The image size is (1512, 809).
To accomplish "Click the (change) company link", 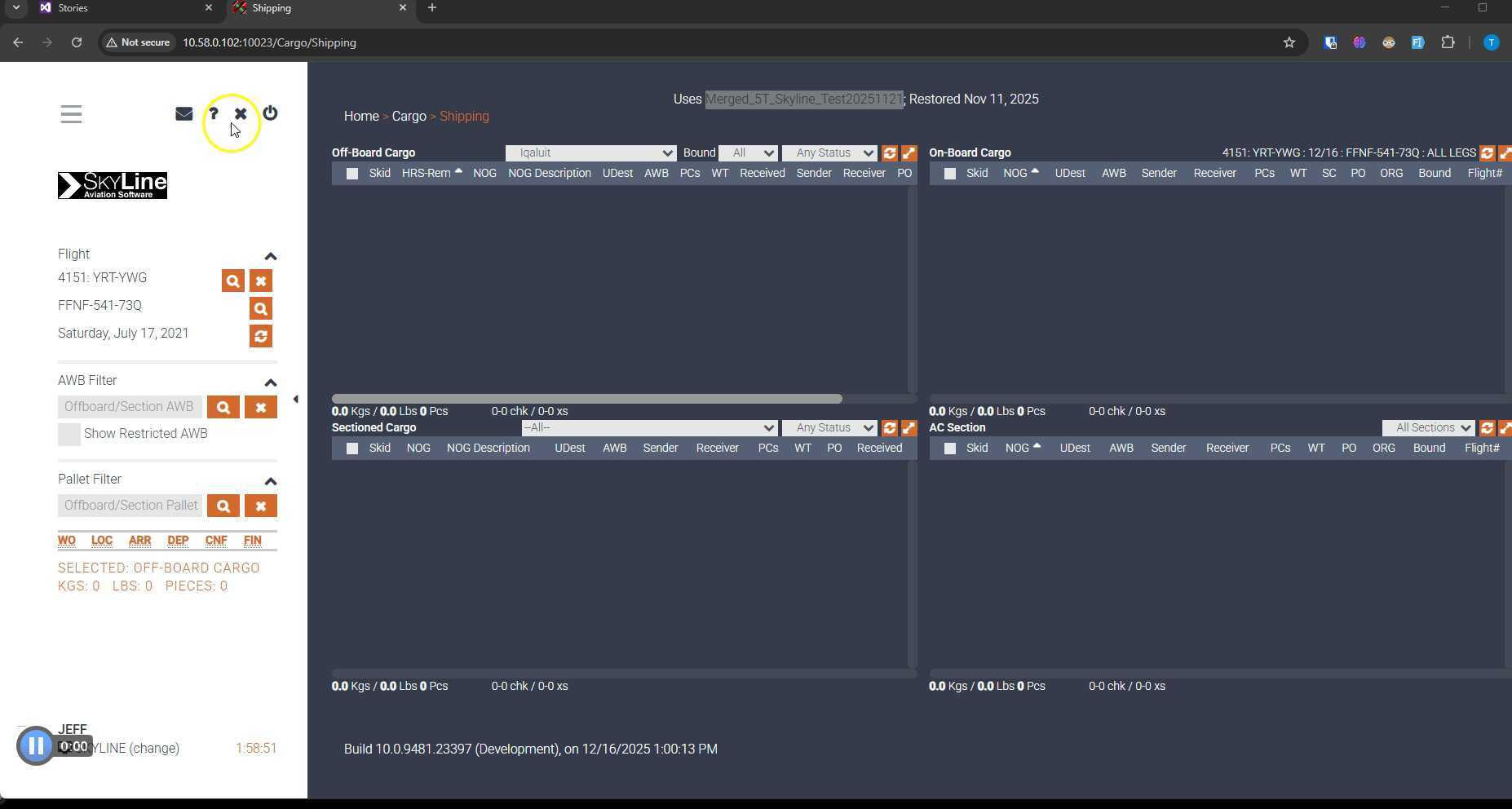I will click(x=154, y=749).
